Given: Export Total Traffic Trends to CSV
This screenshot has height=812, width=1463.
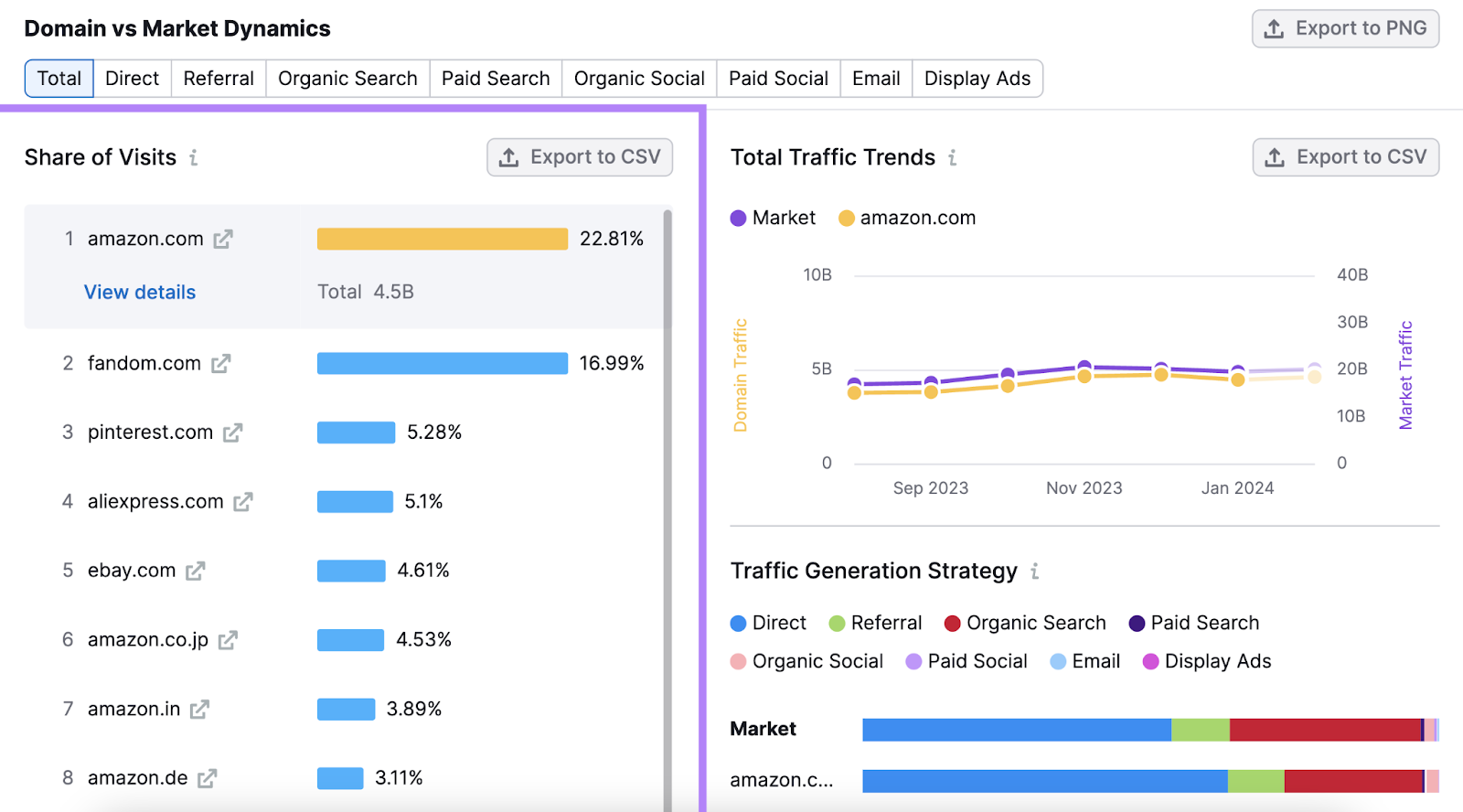Looking at the screenshot, I should 1345,157.
